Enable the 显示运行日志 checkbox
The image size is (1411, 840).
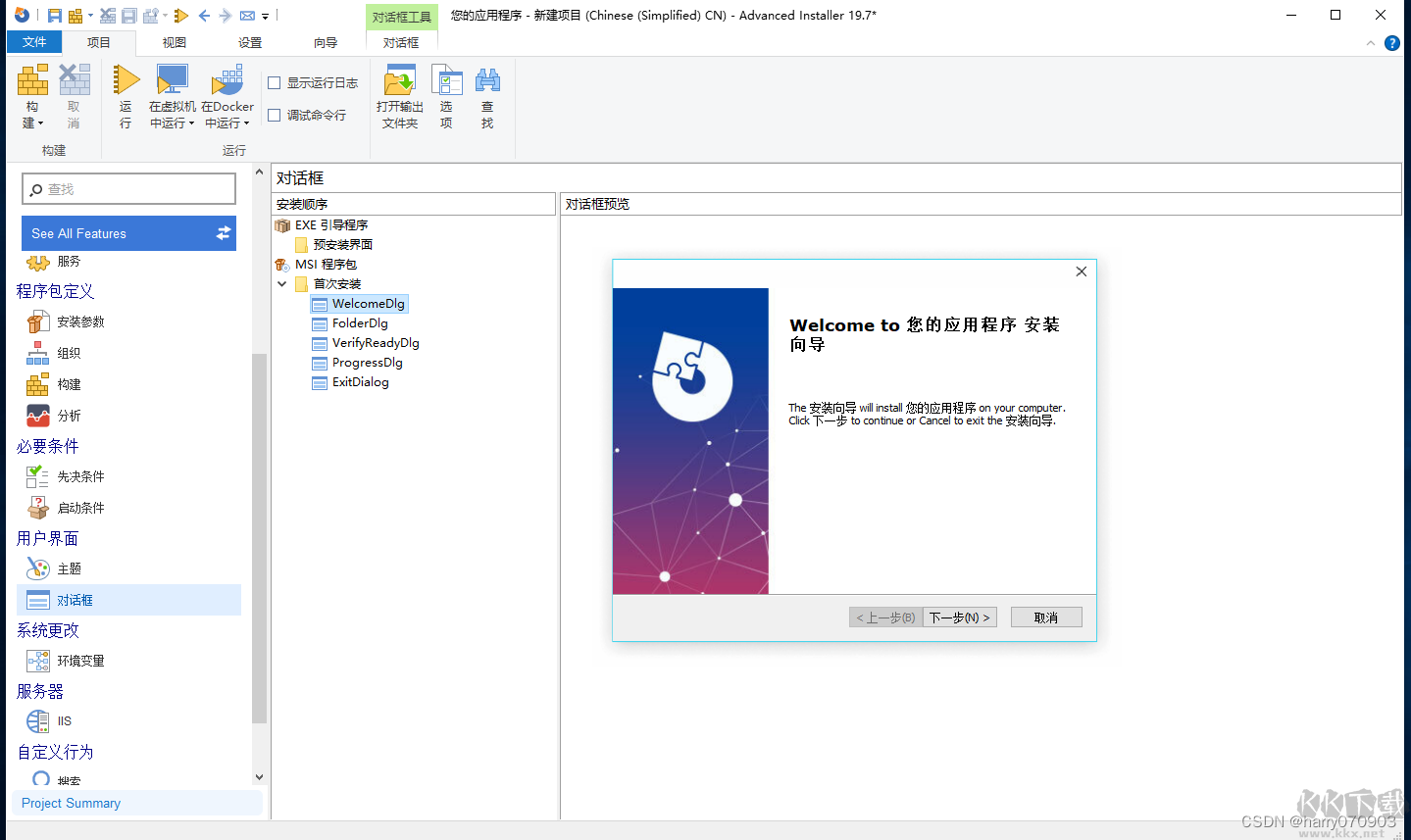[x=276, y=82]
